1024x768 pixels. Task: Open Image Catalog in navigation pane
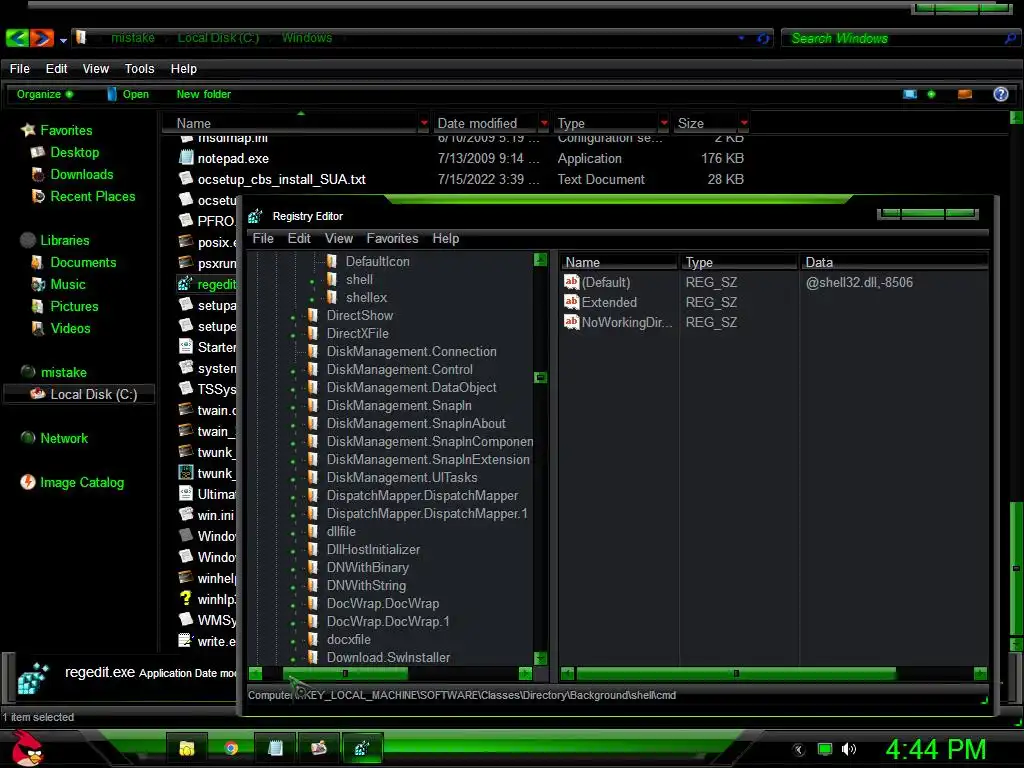(x=82, y=483)
